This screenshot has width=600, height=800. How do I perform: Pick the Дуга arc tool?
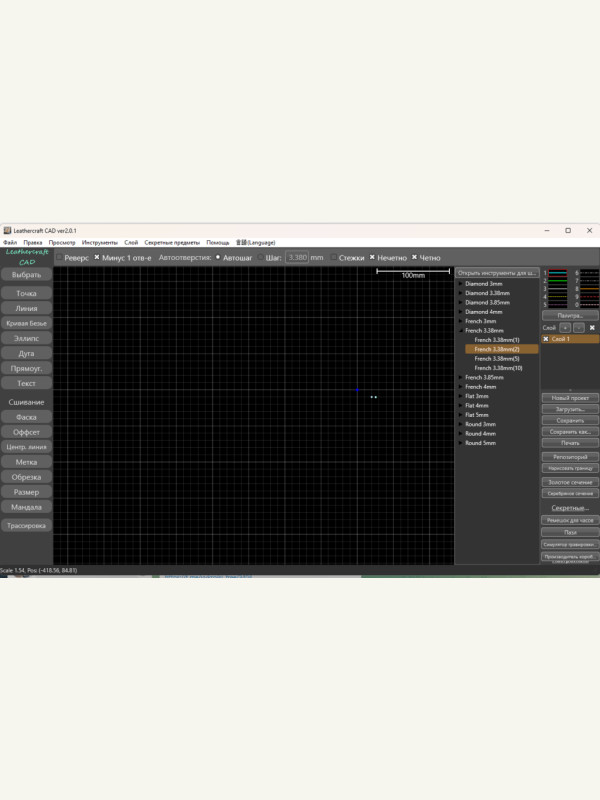tap(27, 353)
